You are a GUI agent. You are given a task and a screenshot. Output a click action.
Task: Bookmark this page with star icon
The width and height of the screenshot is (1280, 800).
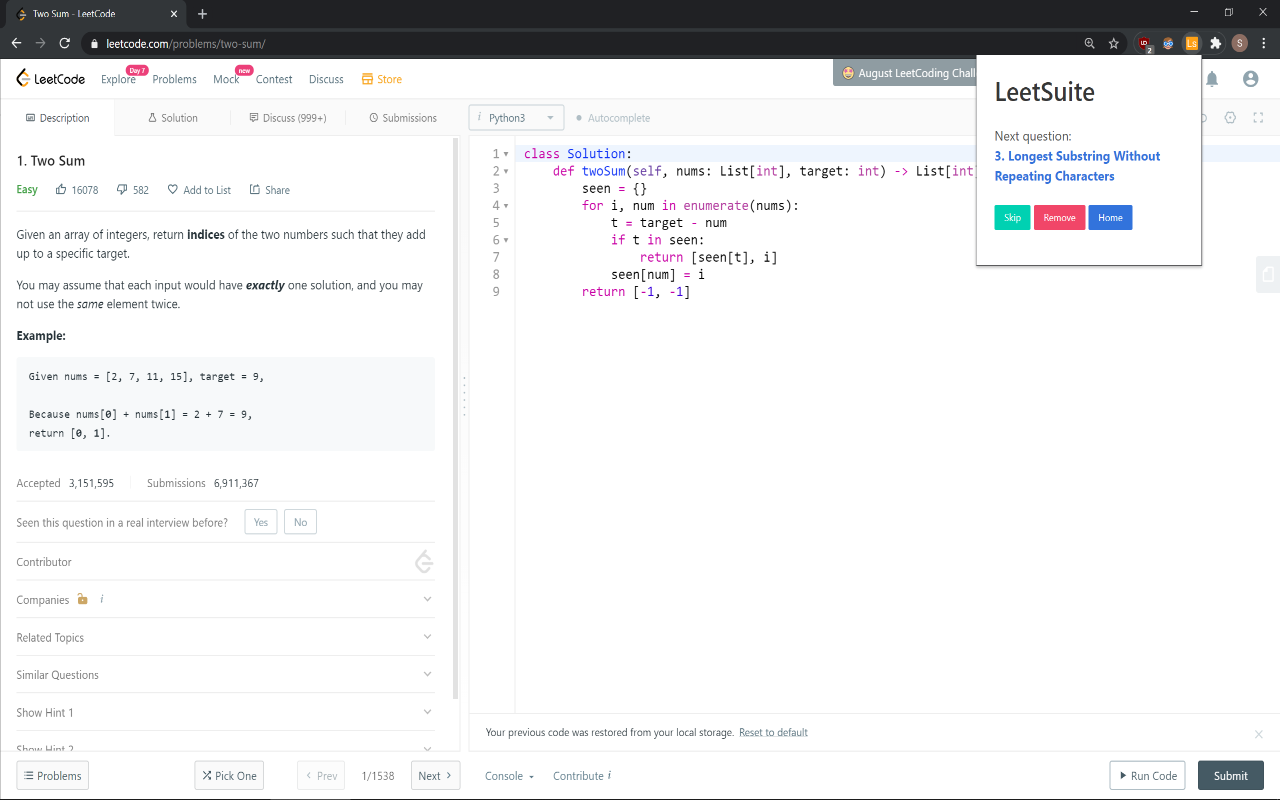tap(1113, 44)
